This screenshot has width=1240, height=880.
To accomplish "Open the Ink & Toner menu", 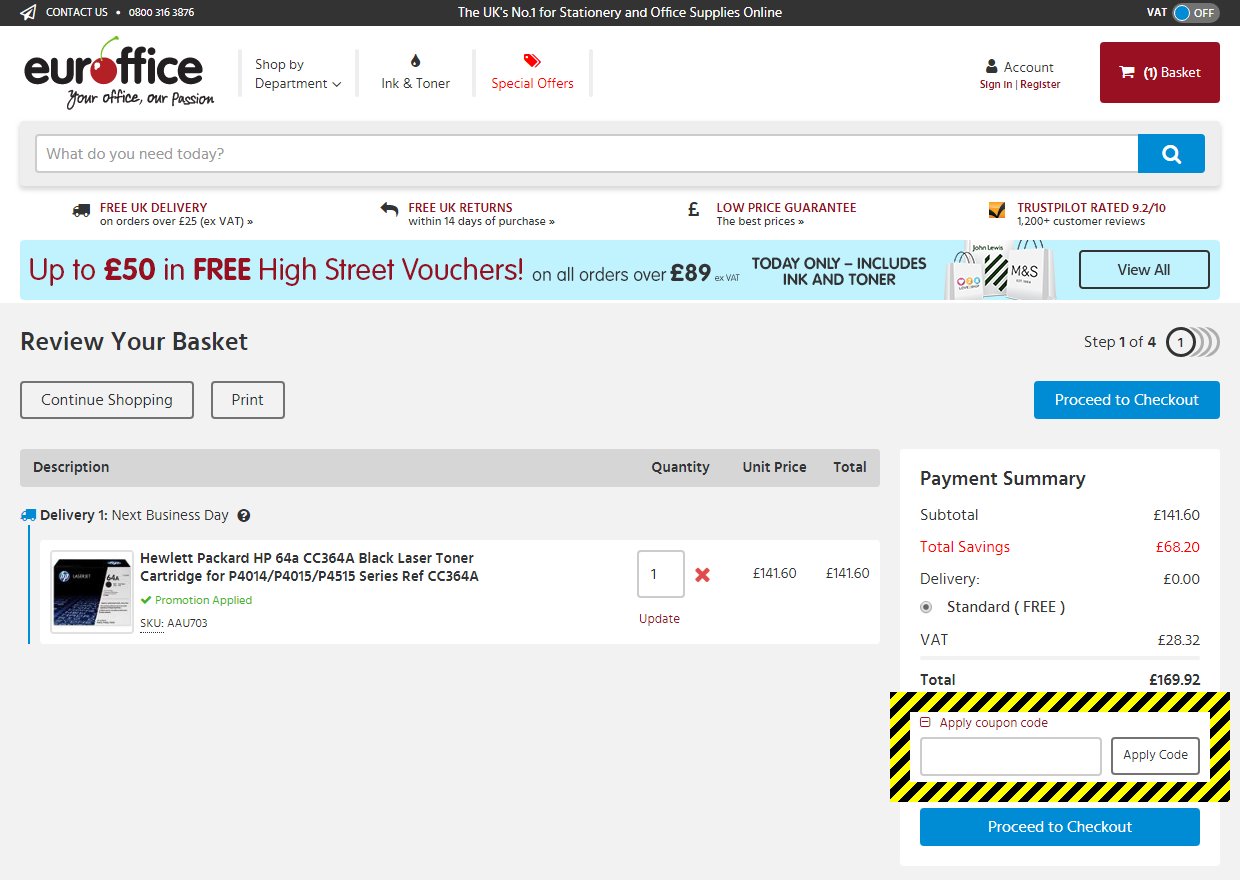I will pyautogui.click(x=416, y=73).
